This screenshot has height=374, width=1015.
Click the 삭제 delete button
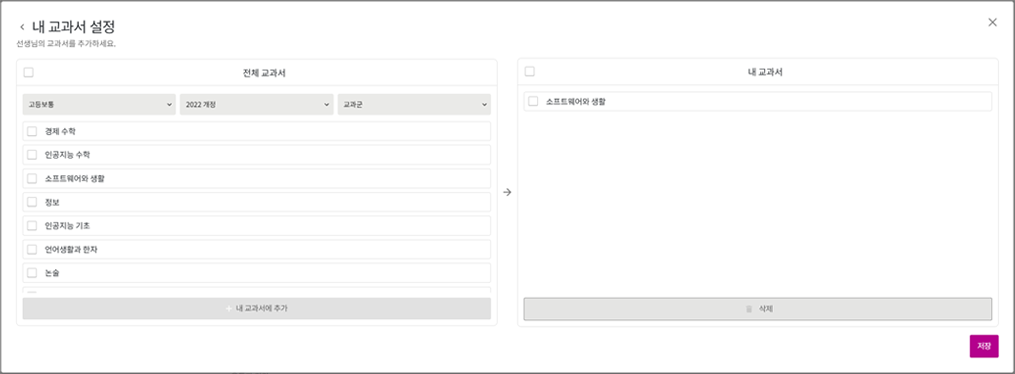coord(758,309)
